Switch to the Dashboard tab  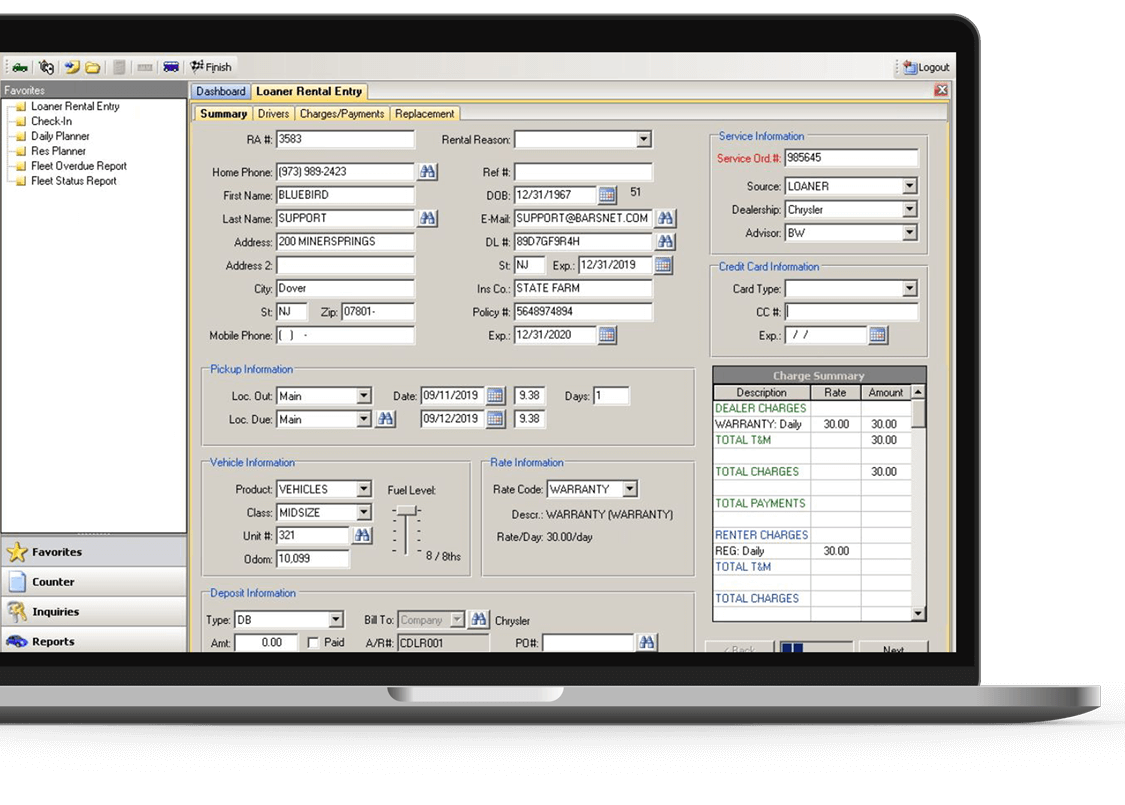click(220, 91)
